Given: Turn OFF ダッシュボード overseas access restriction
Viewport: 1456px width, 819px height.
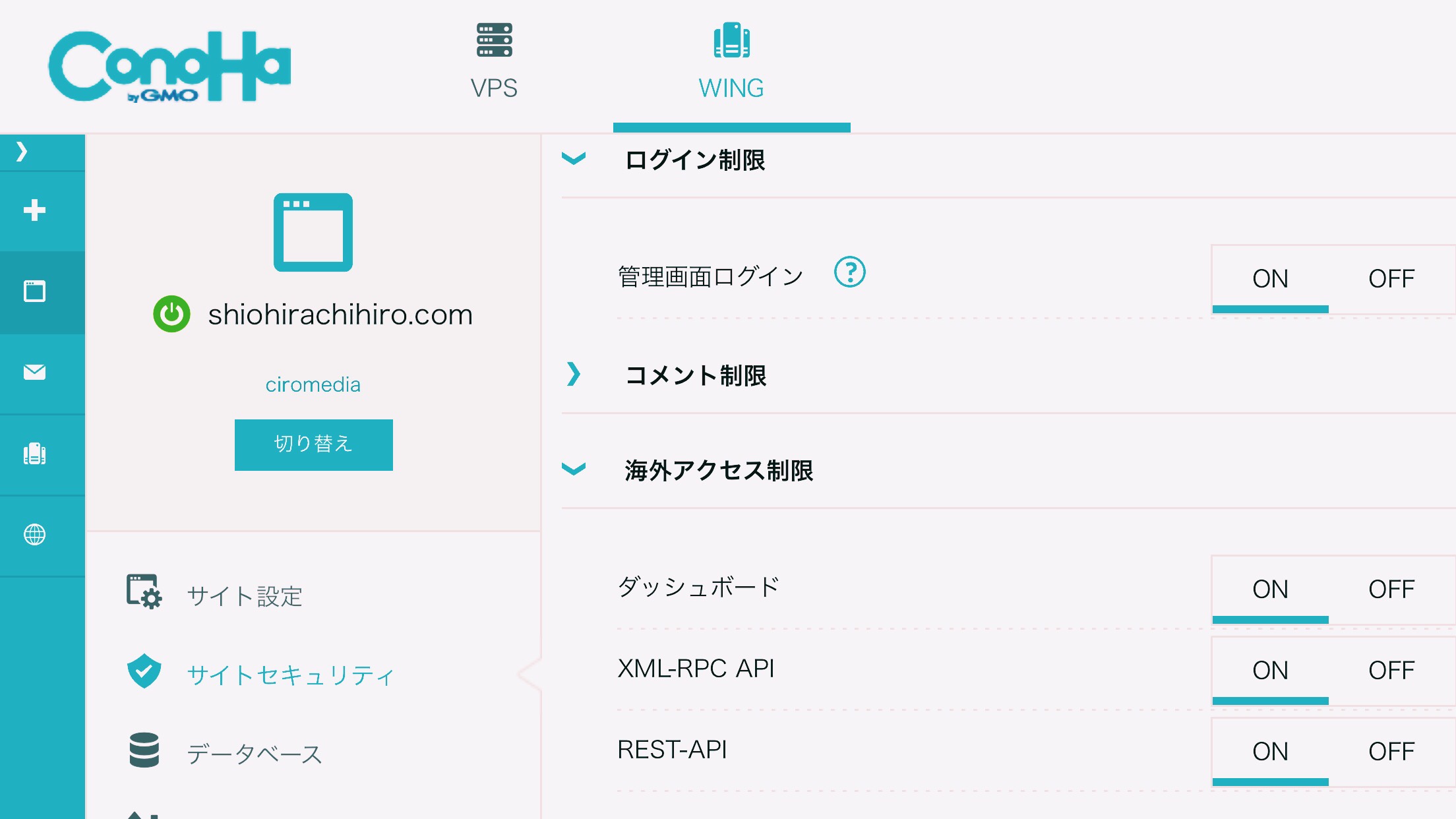Looking at the screenshot, I should [1391, 590].
